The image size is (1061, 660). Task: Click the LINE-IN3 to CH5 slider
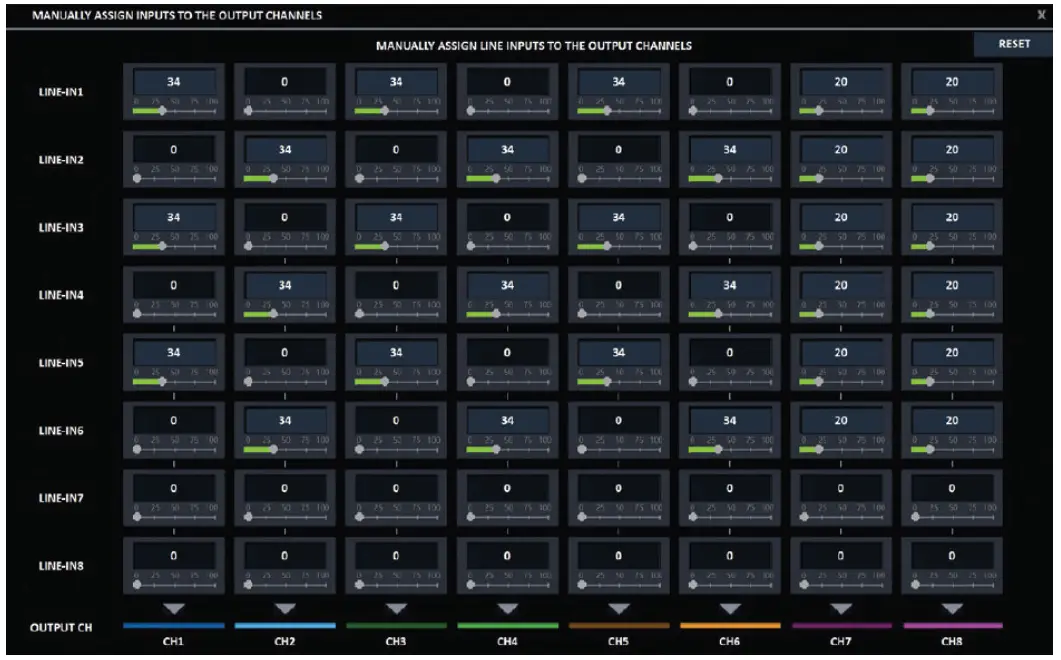618,246
